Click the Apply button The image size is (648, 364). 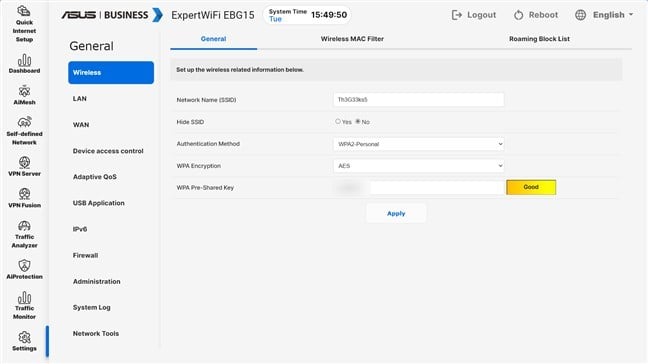tap(396, 214)
